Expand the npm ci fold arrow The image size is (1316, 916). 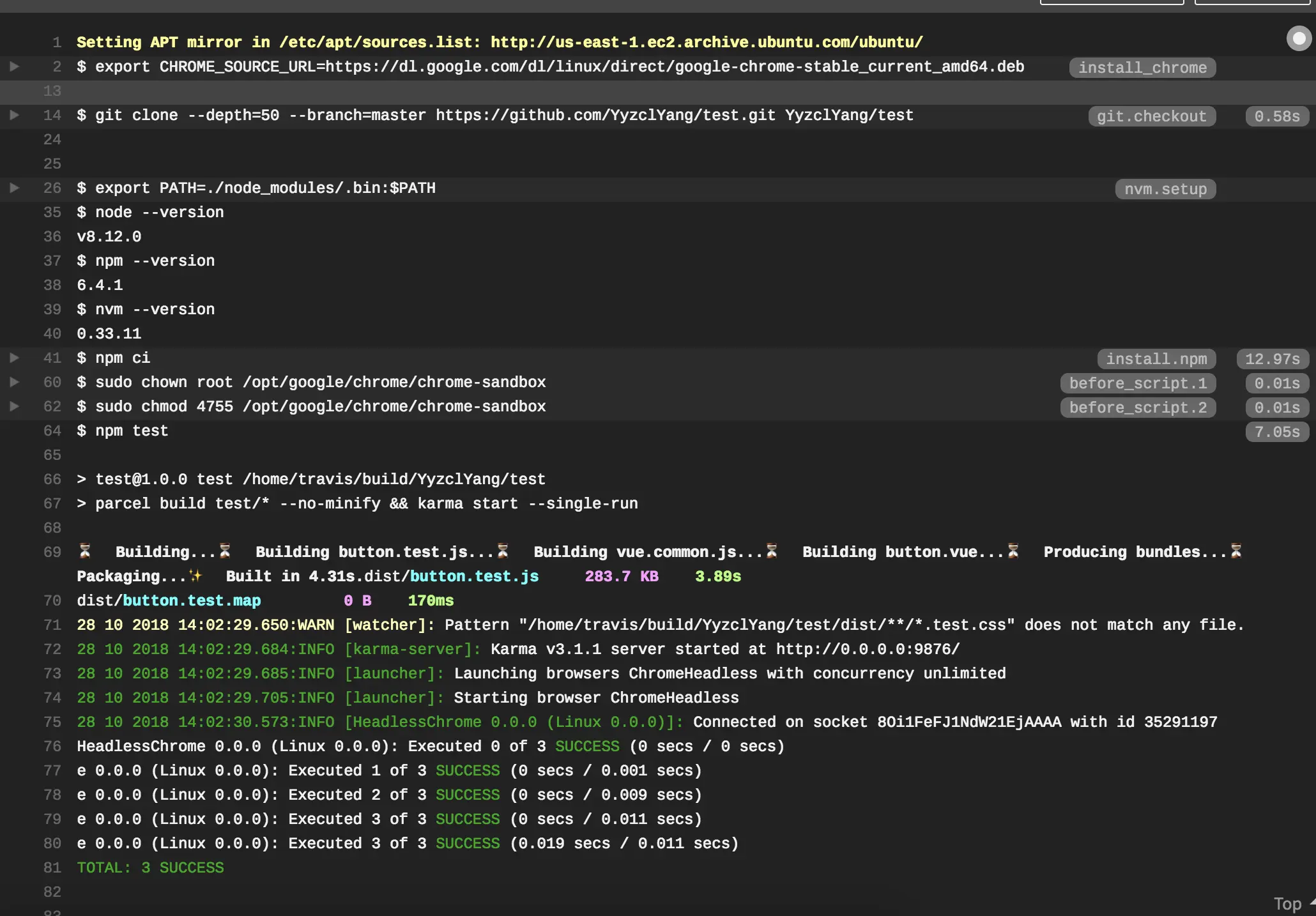[x=14, y=358]
